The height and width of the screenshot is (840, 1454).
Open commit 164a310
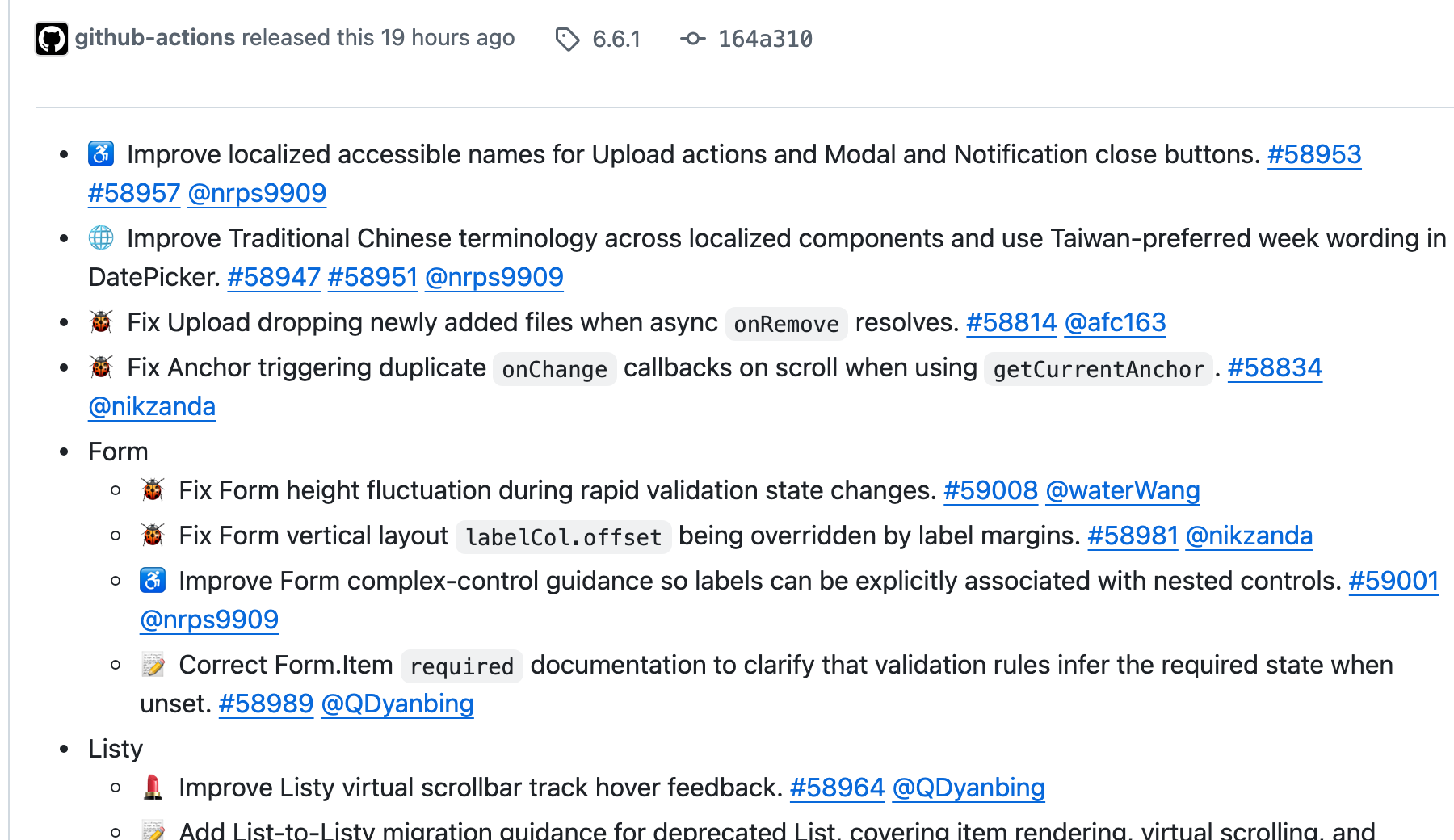coord(765,39)
